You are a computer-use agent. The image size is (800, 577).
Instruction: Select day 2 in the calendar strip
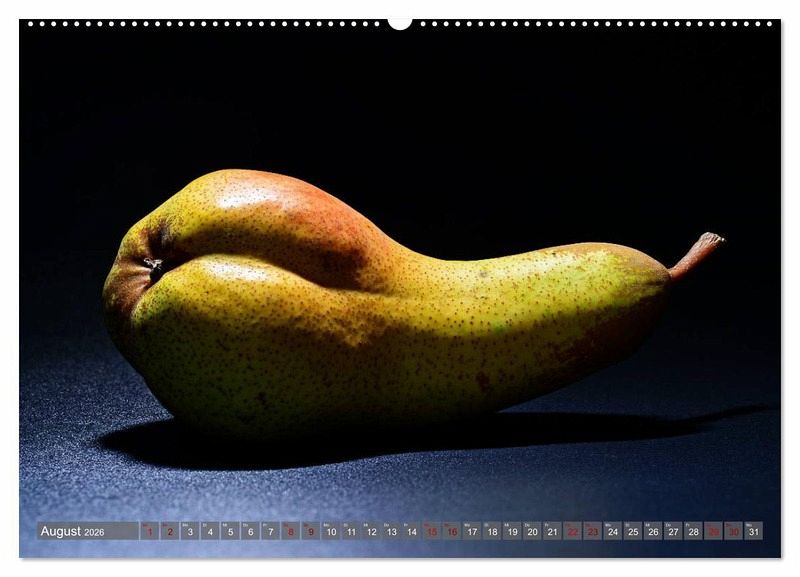170,531
